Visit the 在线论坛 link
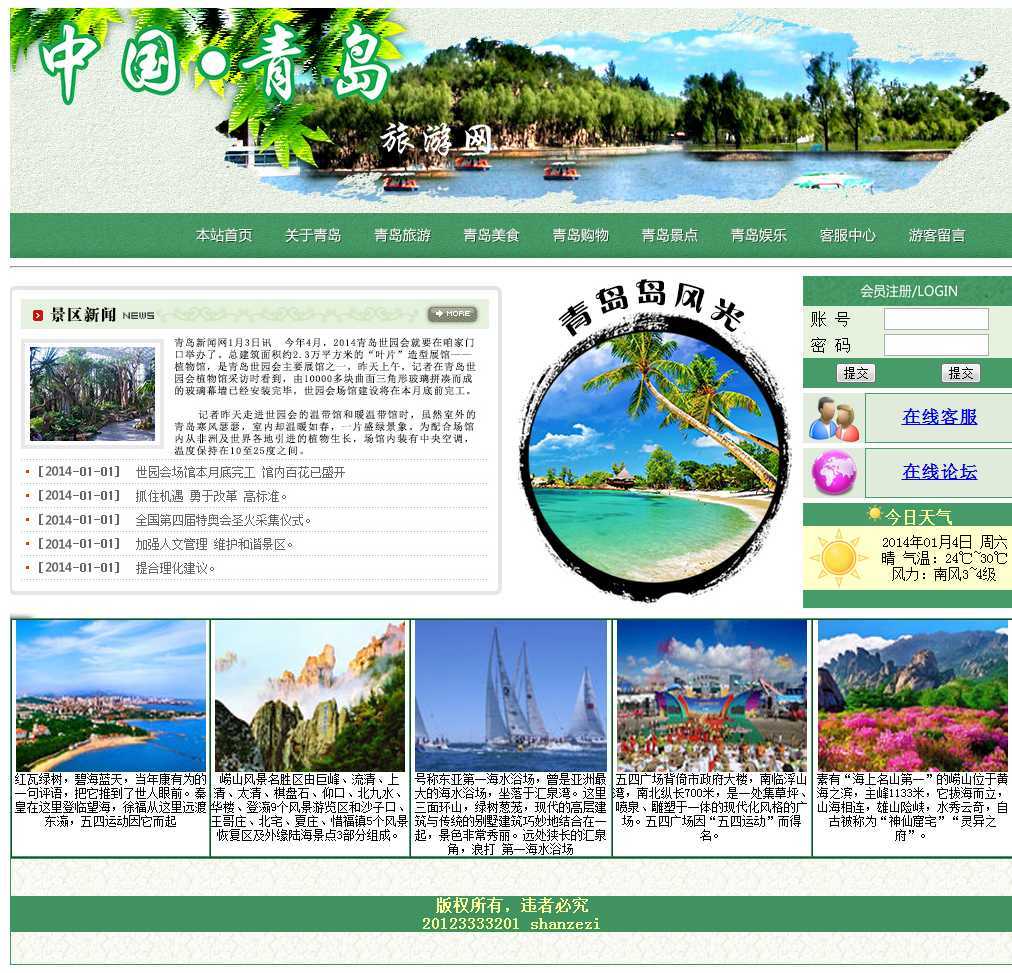 [939, 472]
